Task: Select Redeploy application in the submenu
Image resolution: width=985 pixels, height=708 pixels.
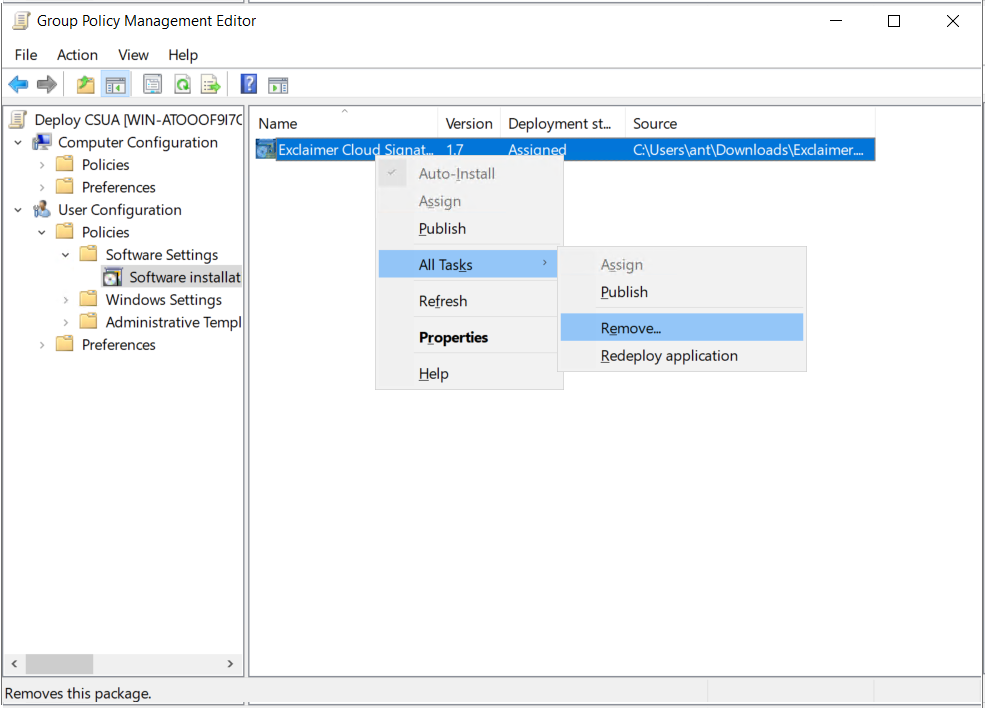Action: [x=669, y=356]
